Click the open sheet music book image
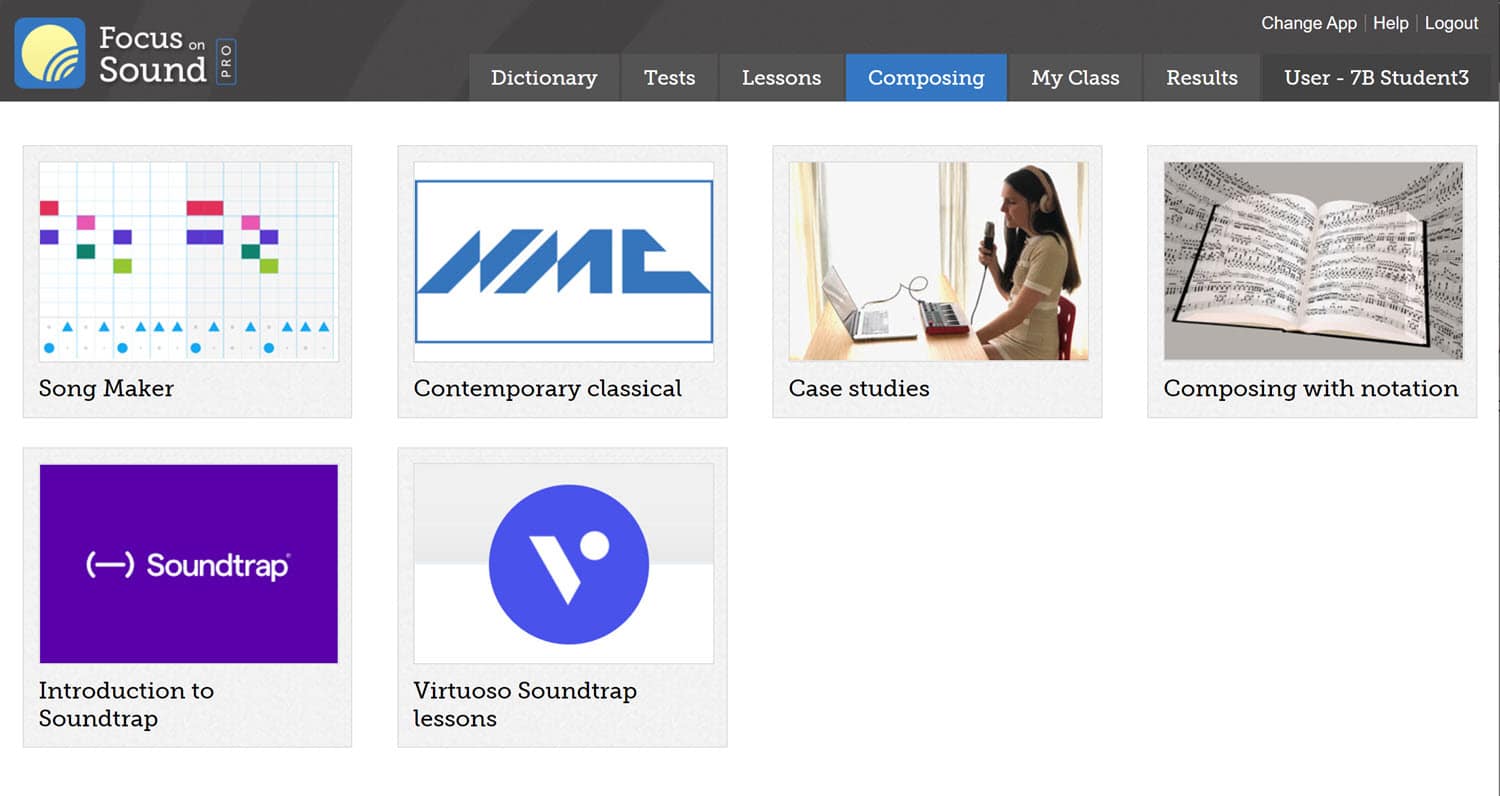Image resolution: width=1500 pixels, height=796 pixels. coord(1312,261)
